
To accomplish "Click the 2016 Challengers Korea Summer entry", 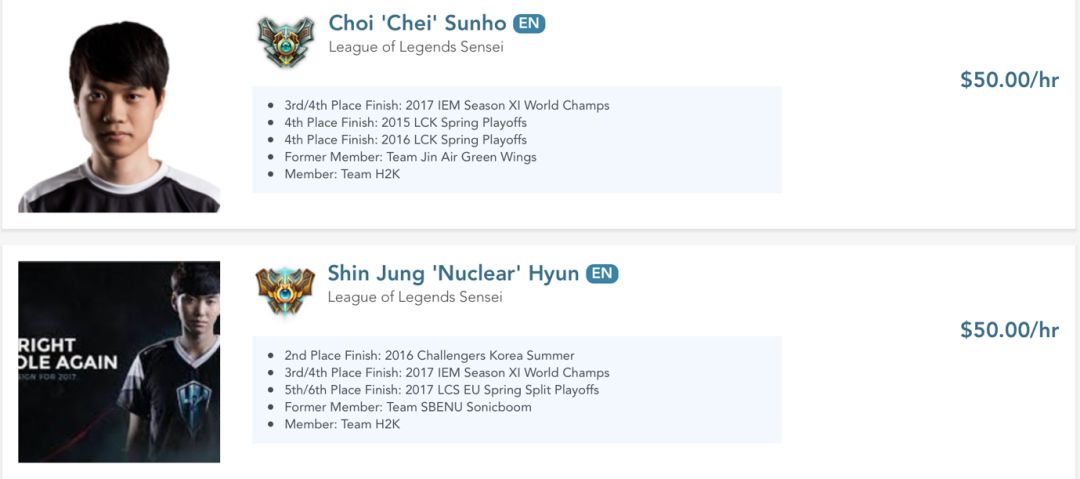I will coord(429,355).
